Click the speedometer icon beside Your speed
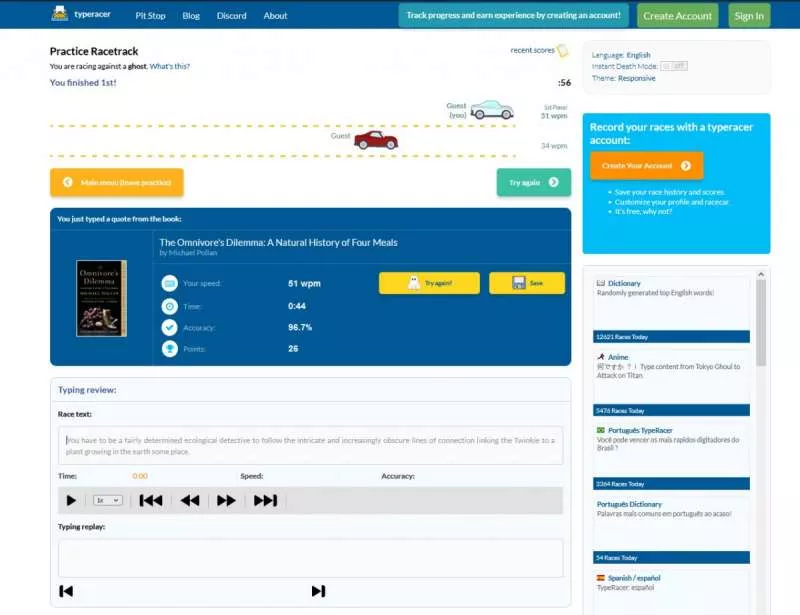This screenshot has width=800, height=615. tap(169, 283)
